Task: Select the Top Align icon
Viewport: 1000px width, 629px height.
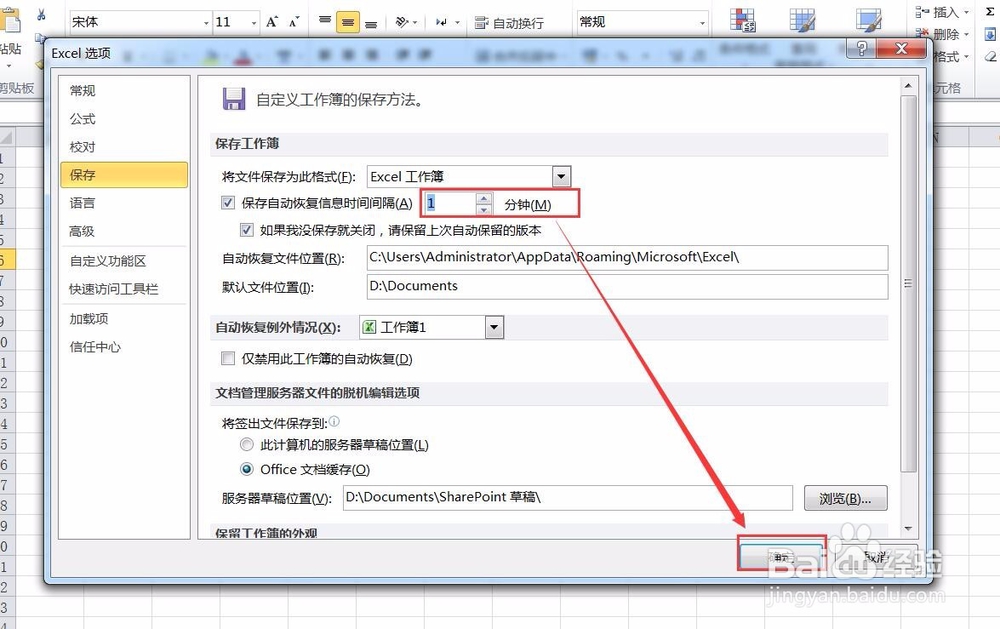Action: tap(325, 22)
